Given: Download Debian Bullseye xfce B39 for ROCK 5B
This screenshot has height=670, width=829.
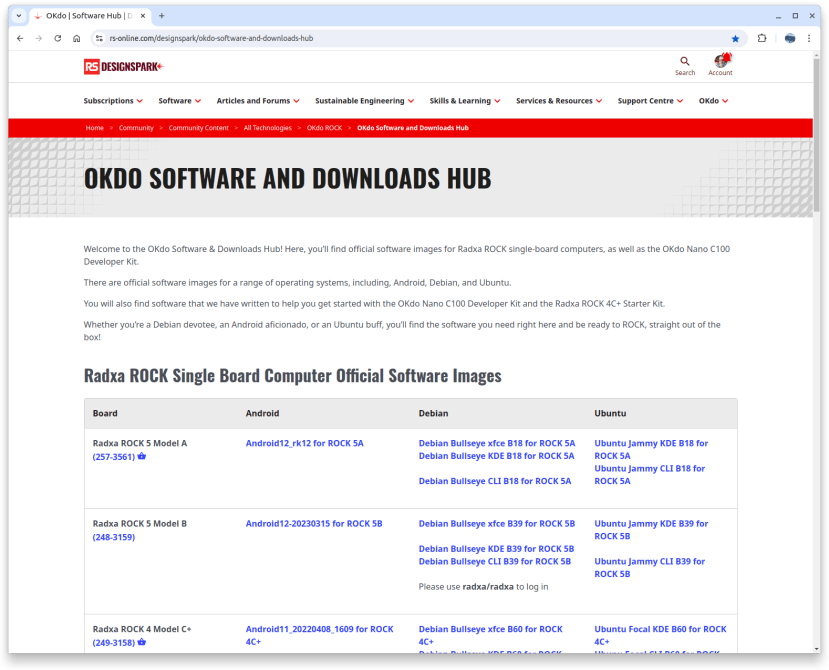Looking at the screenshot, I should (x=497, y=524).
